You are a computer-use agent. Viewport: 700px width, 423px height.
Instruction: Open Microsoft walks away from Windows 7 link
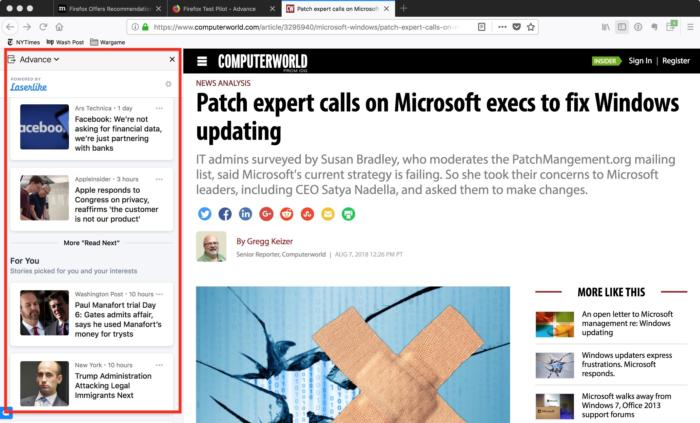coord(626,406)
